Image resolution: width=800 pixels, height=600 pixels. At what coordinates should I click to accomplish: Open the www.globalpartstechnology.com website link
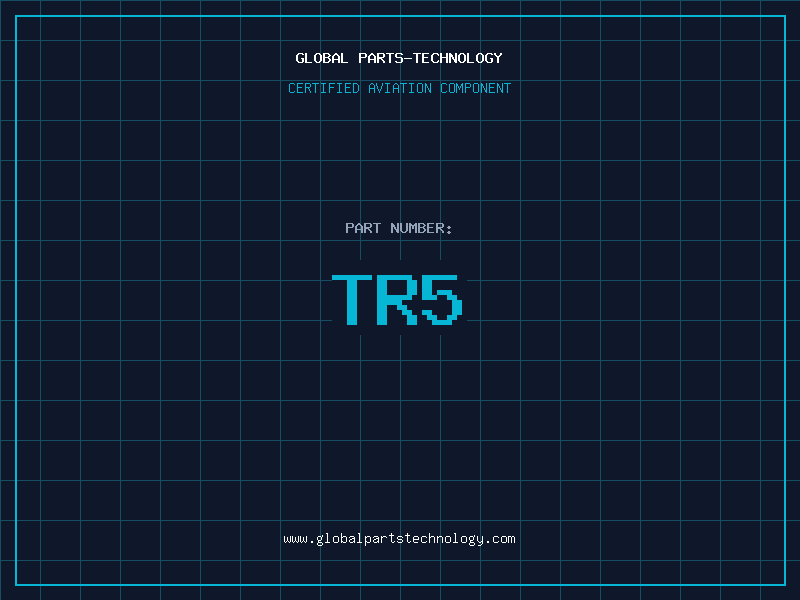(399, 538)
